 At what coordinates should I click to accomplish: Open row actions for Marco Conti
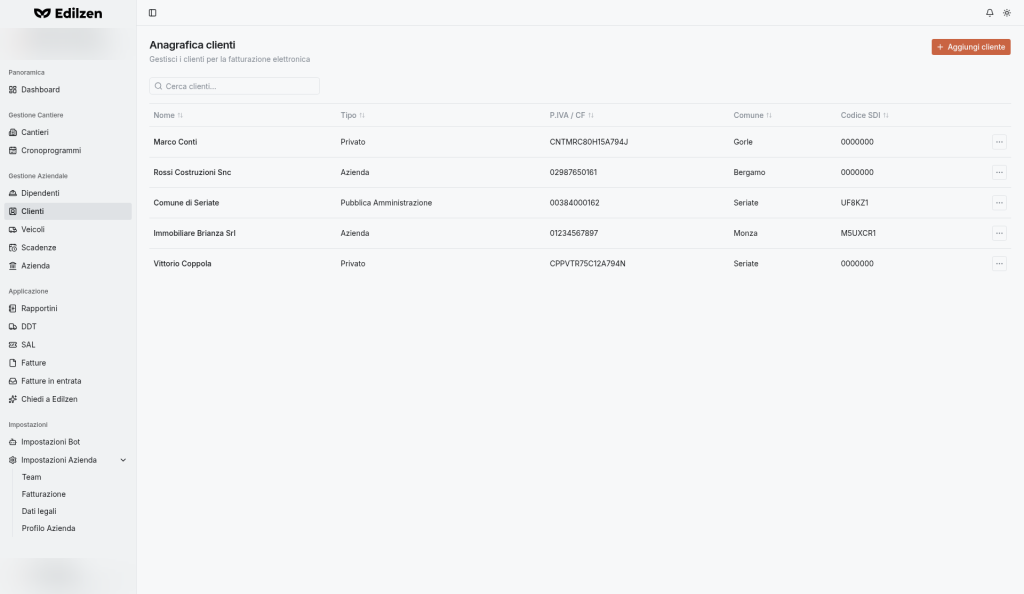(999, 142)
